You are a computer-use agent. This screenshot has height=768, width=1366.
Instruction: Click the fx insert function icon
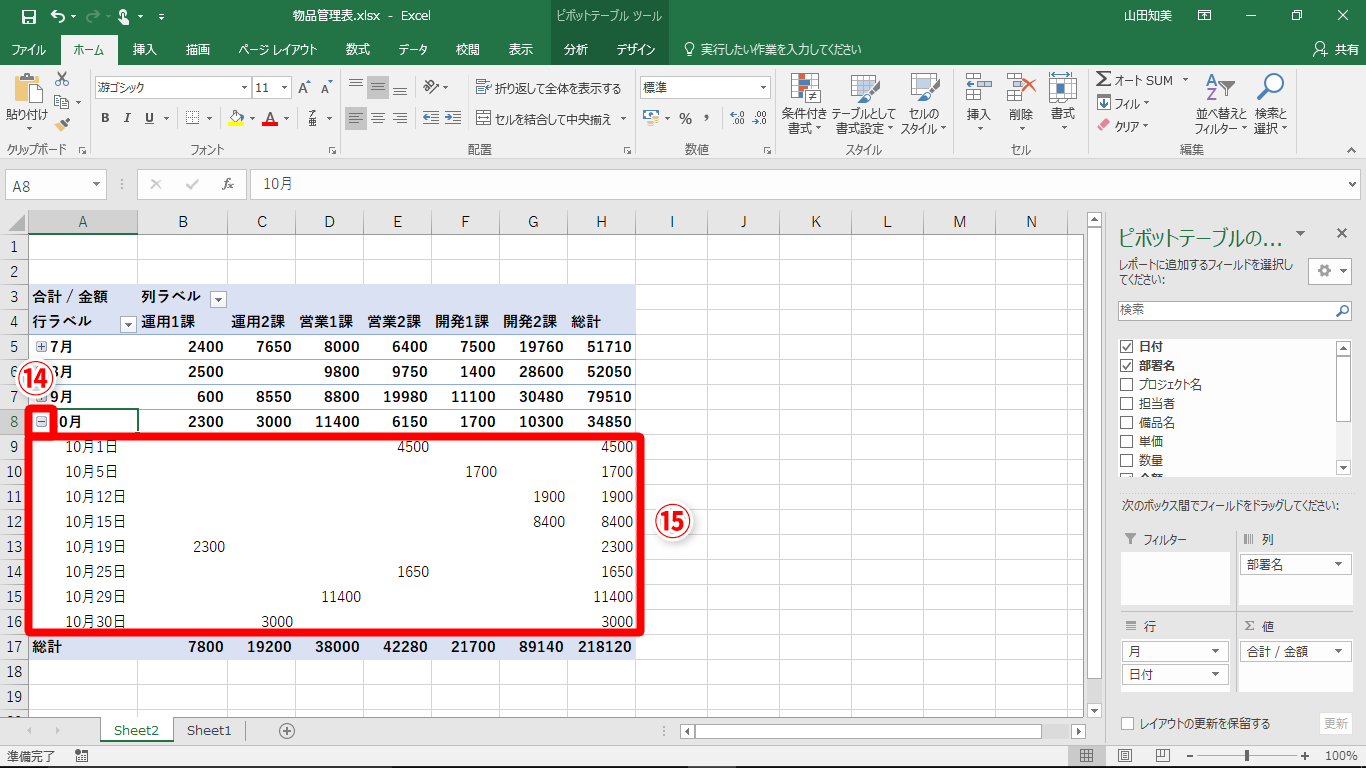(228, 184)
